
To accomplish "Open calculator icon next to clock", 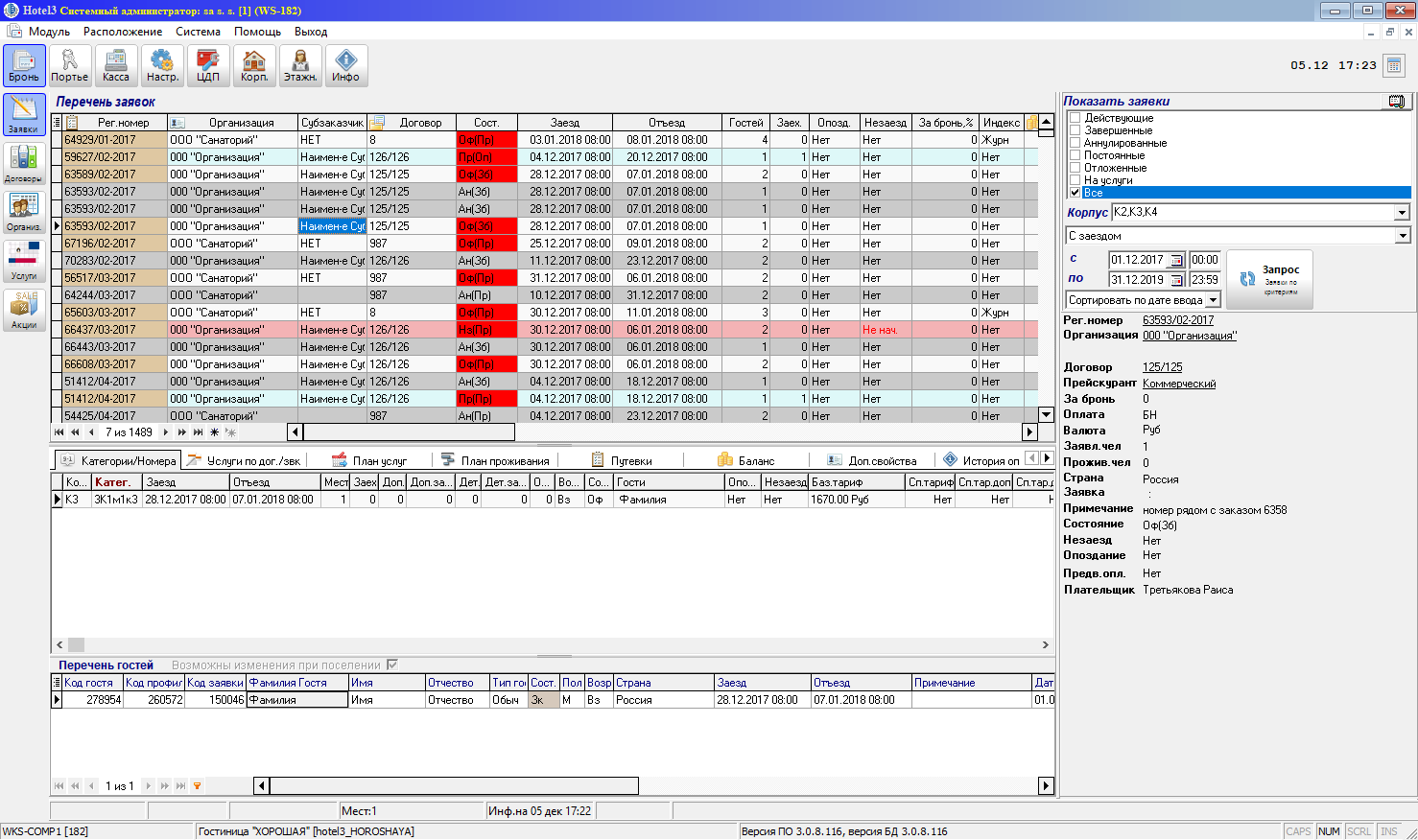I will [x=1395, y=65].
